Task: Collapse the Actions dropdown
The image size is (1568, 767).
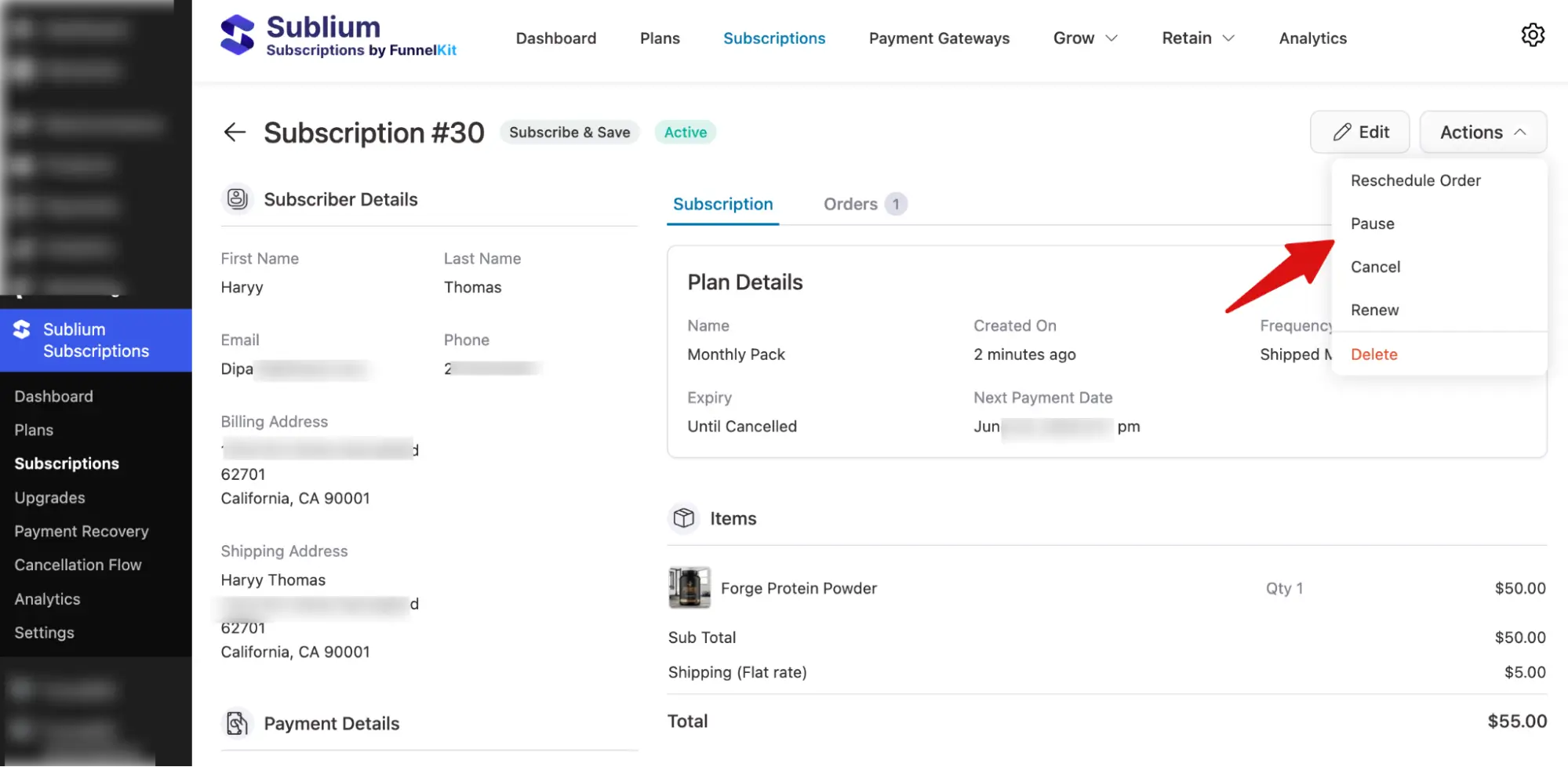Action: [1483, 132]
